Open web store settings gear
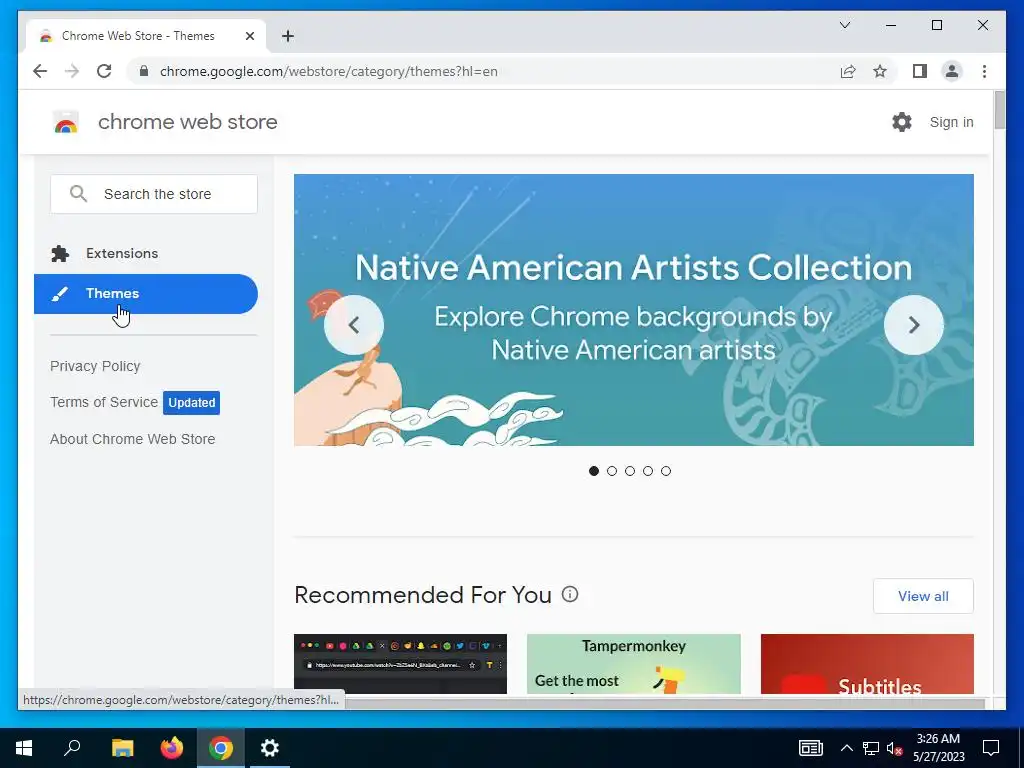 tap(902, 121)
